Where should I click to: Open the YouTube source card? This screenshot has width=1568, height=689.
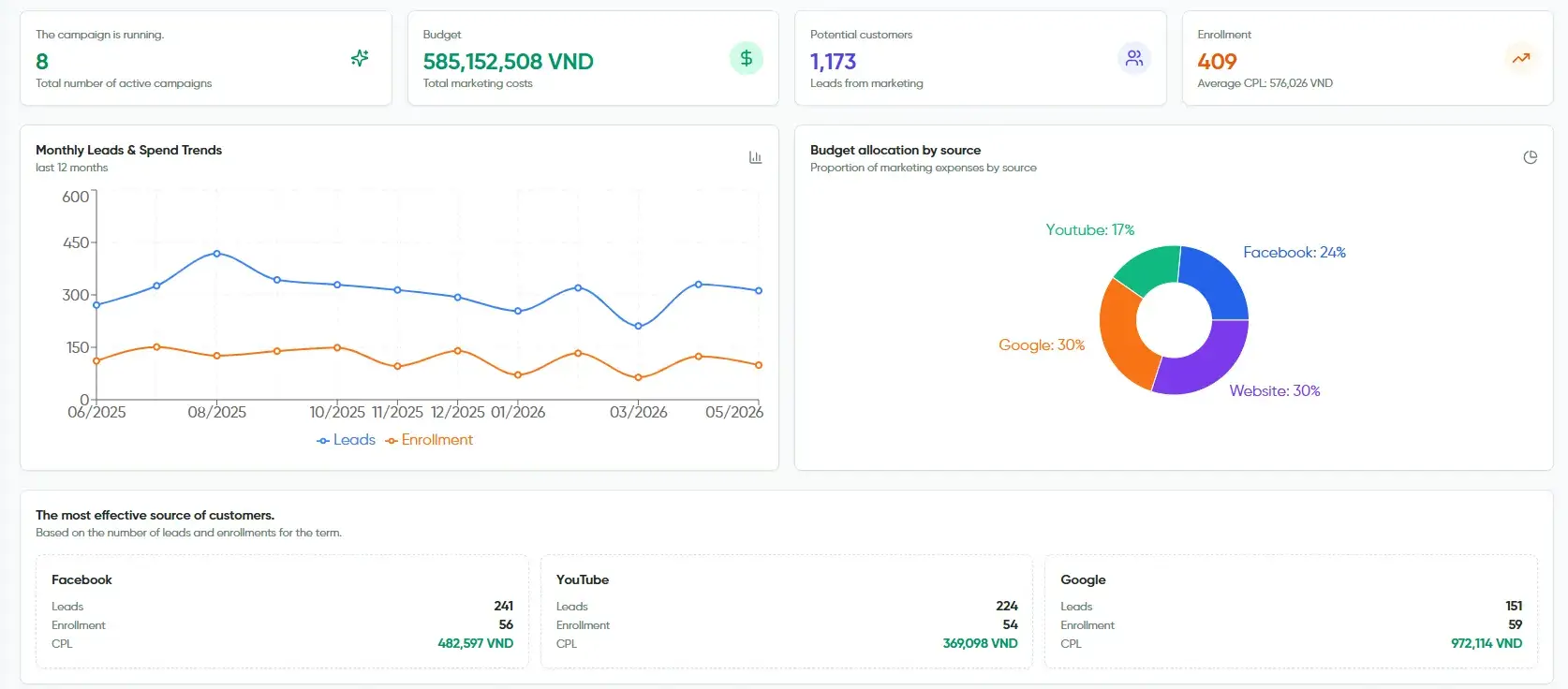tap(787, 611)
